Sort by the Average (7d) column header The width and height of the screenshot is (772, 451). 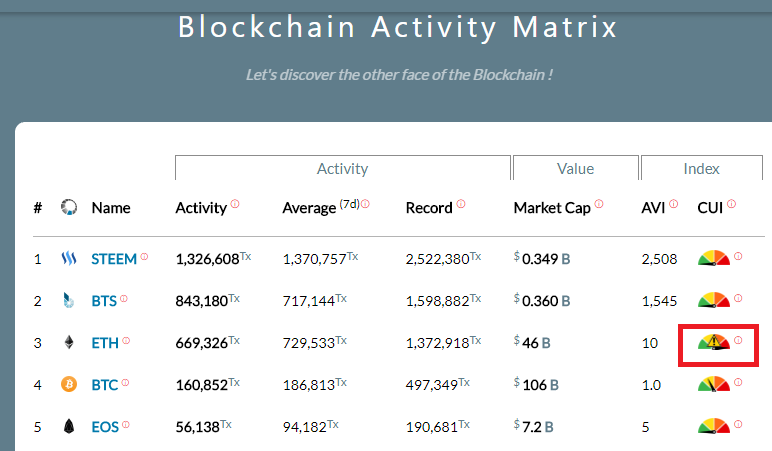tap(309, 208)
